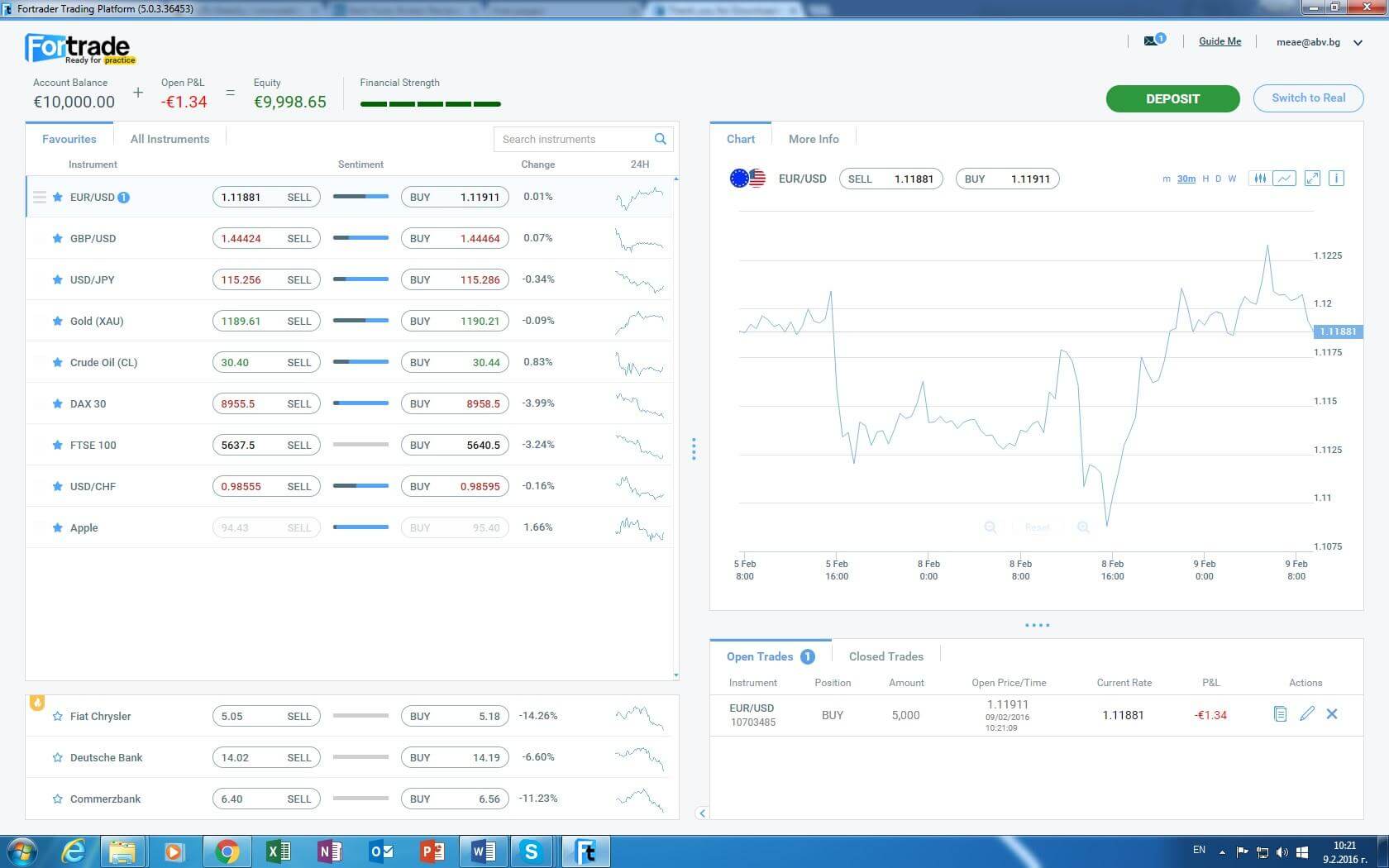The width and height of the screenshot is (1389, 868).
Task: Unfavourite Crude Oil (CL) star
Action: coord(57,362)
